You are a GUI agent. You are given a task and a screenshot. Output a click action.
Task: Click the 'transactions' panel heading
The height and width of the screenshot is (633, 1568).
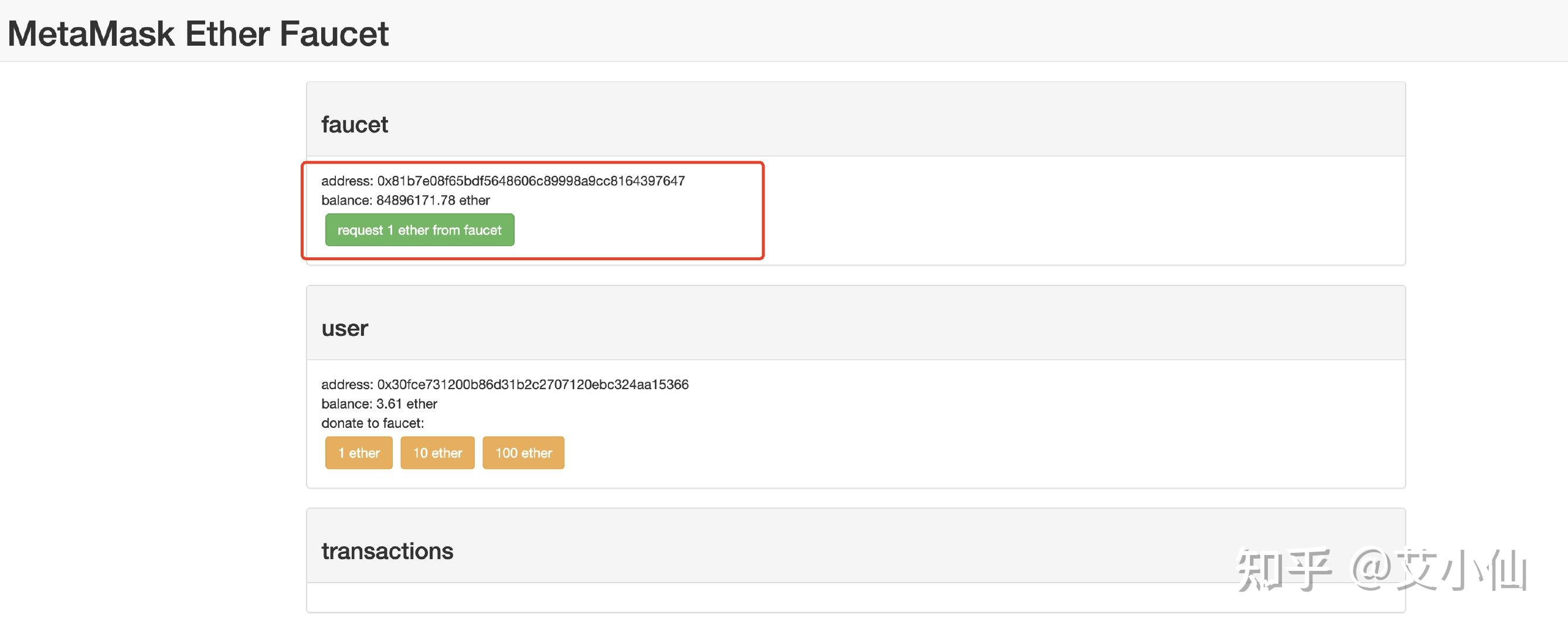pos(387,552)
